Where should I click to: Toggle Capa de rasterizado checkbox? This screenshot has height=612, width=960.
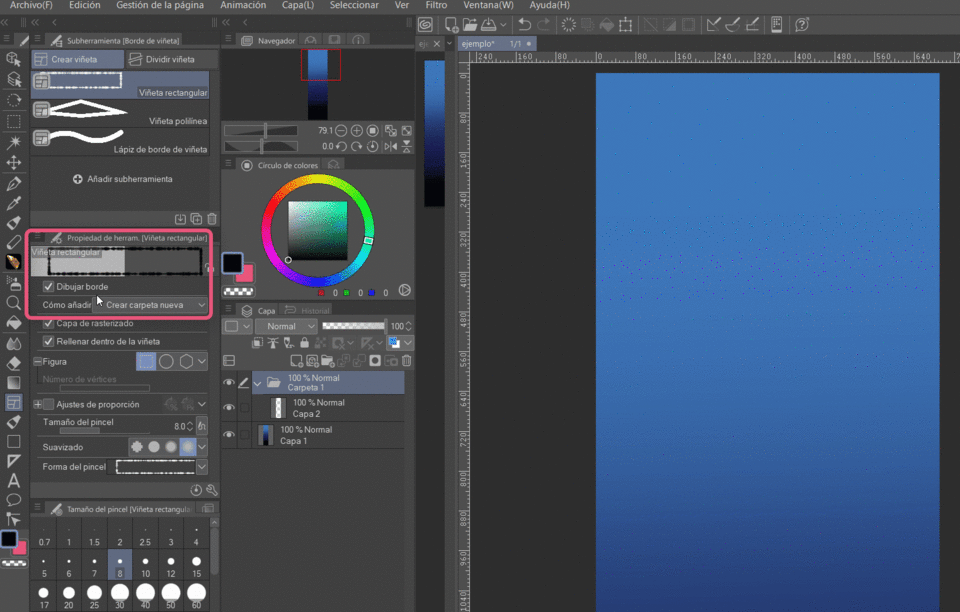pos(49,324)
